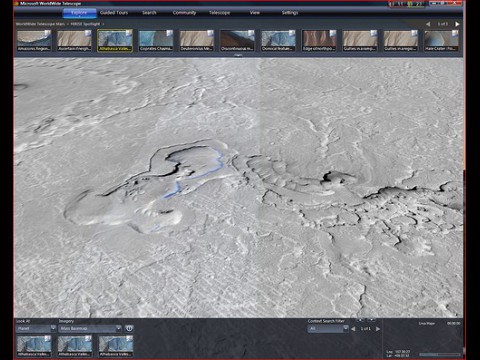
Task: Open the Imagery Mars Basemap dropdown
Action: coord(90,329)
